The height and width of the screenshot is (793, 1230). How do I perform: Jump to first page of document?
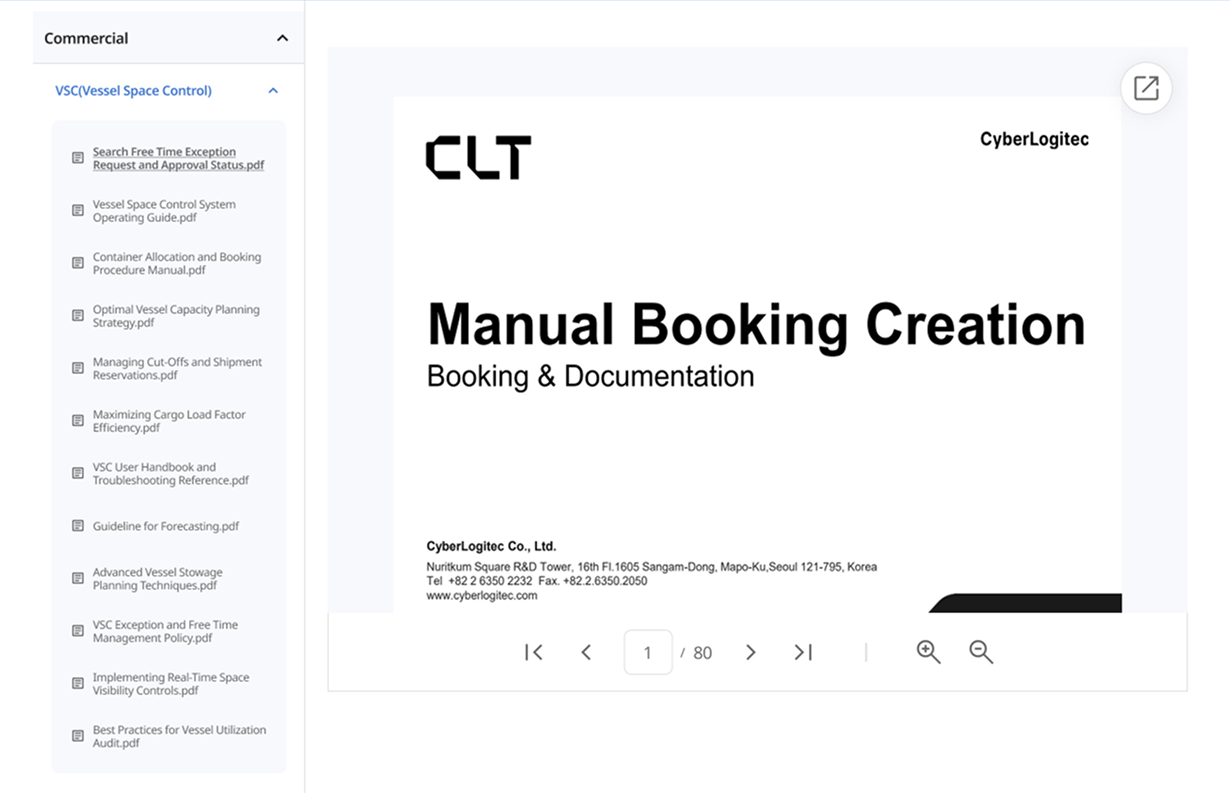(x=534, y=652)
